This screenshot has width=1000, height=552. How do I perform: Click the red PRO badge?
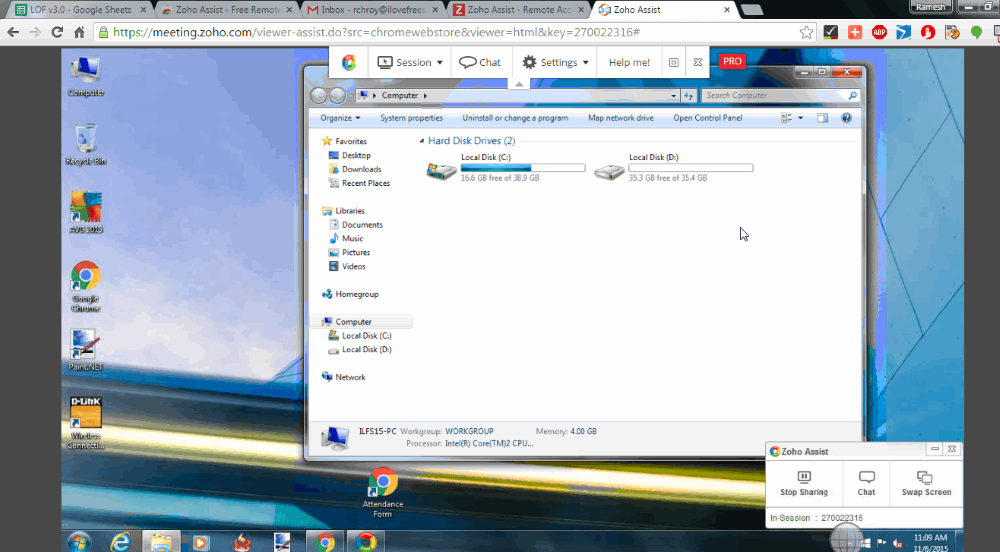pos(732,61)
